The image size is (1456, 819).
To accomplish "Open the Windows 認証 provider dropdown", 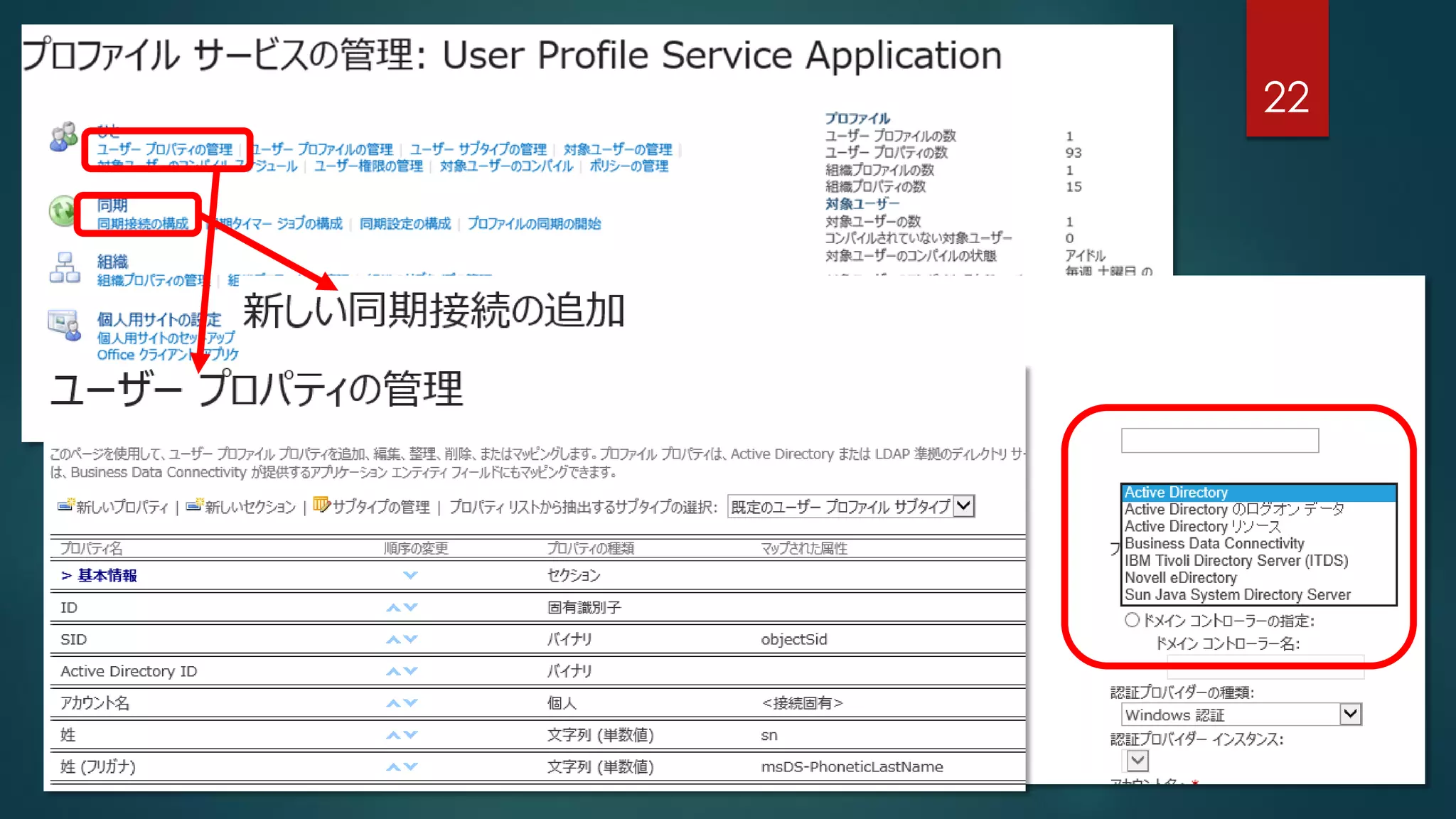I will [1349, 714].
